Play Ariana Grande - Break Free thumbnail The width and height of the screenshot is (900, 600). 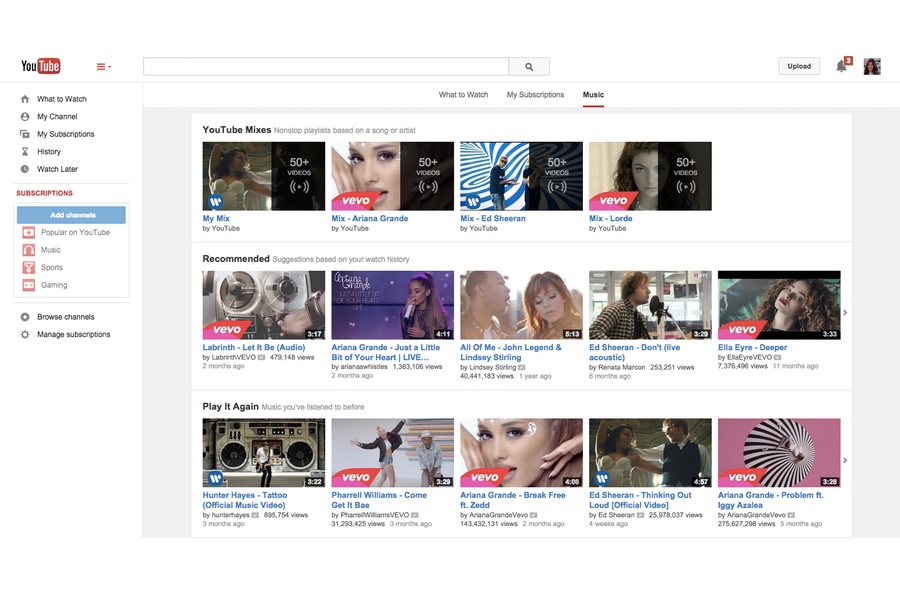[x=521, y=452]
